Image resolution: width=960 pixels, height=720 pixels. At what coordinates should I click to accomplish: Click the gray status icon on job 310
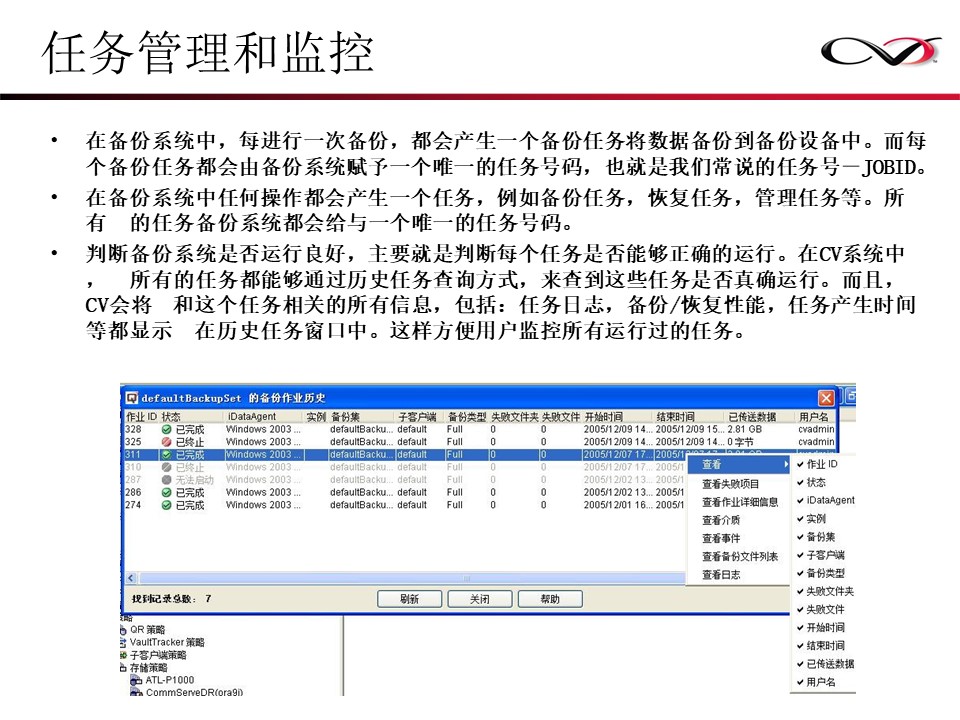point(166,467)
